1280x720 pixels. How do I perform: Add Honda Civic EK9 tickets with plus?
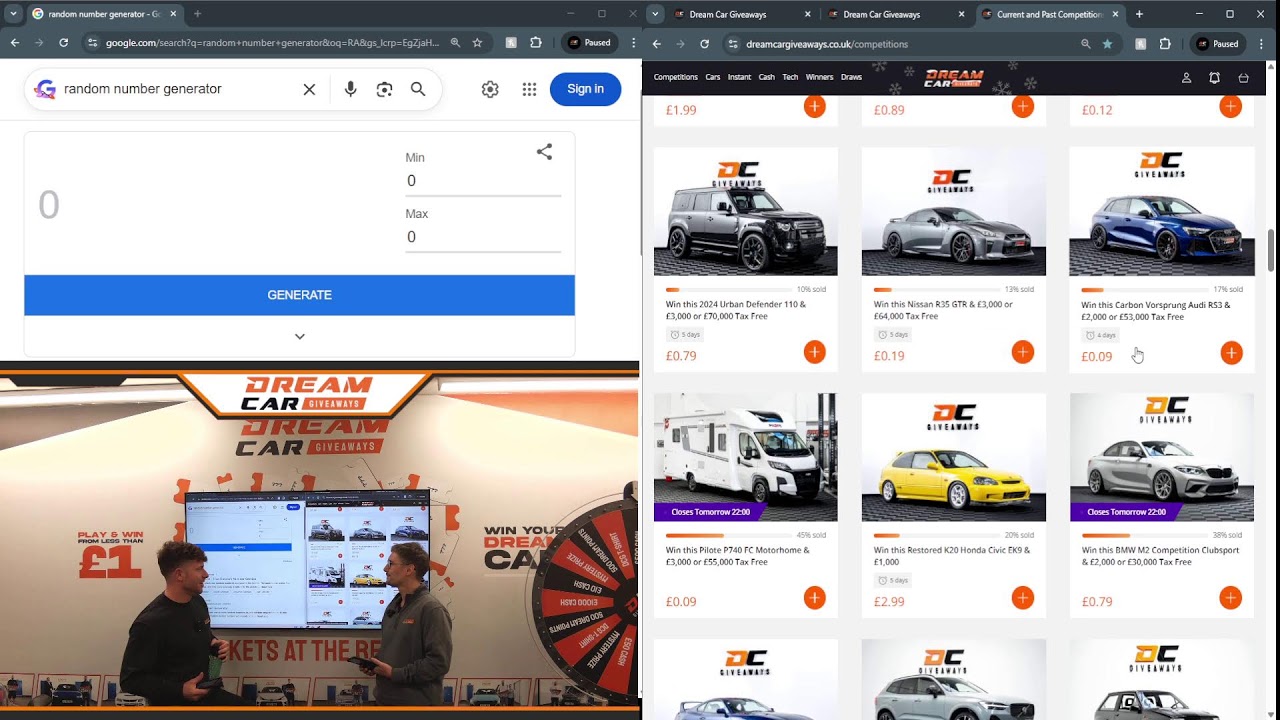(x=1022, y=598)
